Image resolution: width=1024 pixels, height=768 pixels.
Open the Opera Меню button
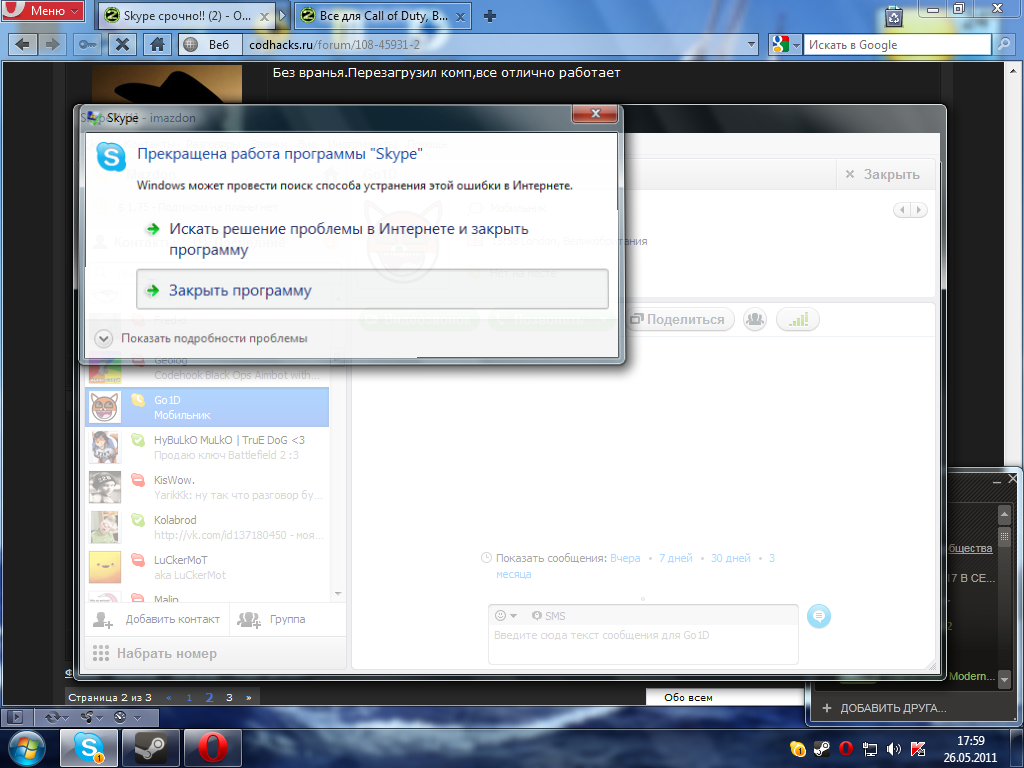click(43, 10)
